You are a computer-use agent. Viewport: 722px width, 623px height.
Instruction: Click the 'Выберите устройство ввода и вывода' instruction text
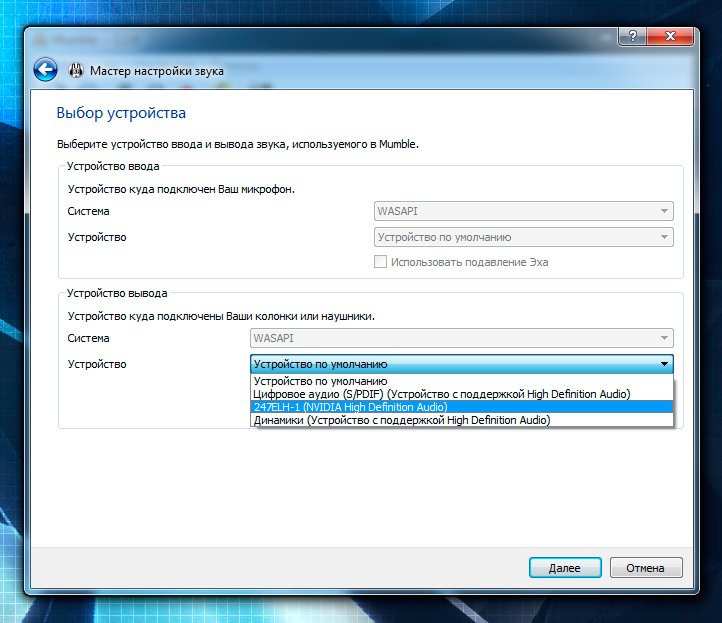point(238,144)
